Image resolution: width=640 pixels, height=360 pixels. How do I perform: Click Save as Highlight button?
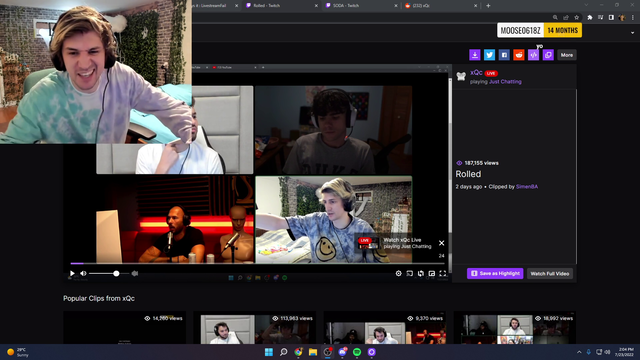[x=495, y=273]
